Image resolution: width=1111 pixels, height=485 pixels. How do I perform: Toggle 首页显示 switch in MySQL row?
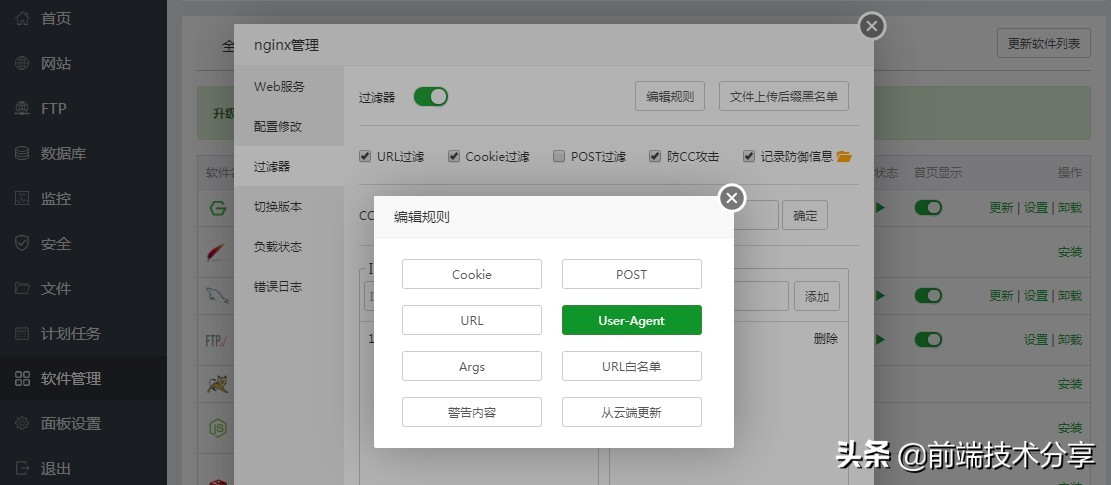pos(928,295)
